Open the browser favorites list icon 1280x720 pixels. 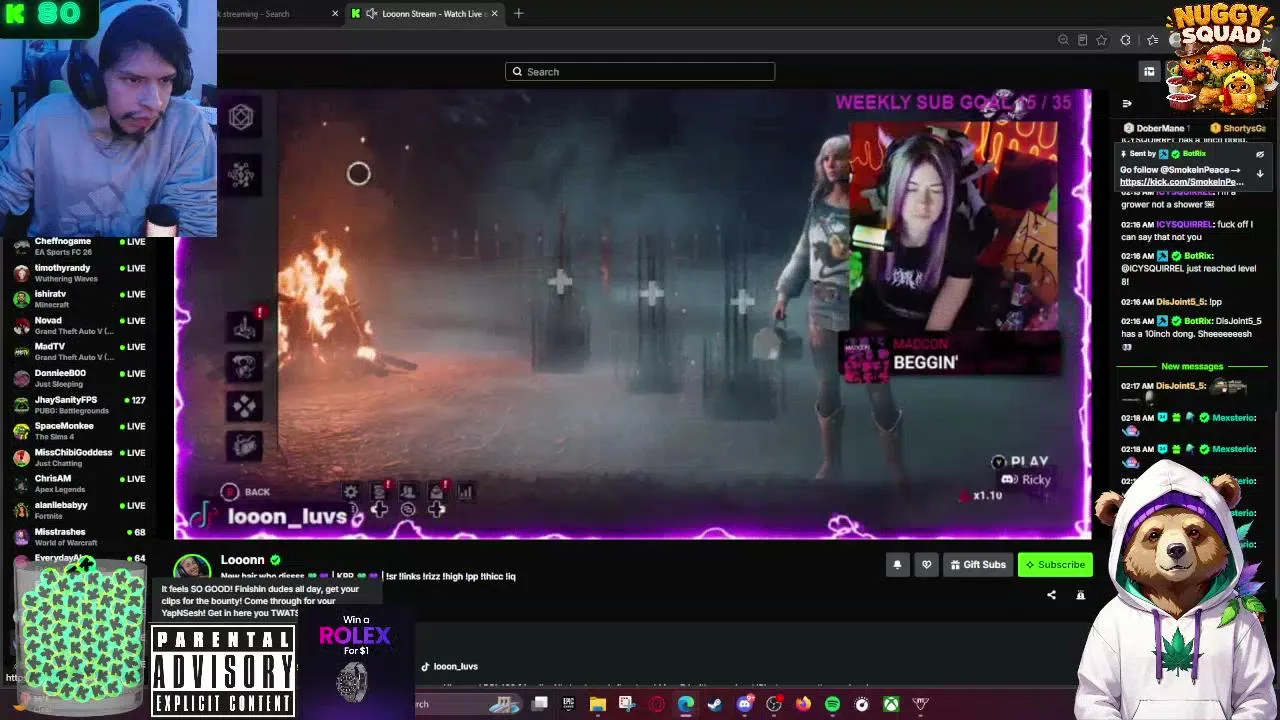click(x=1153, y=40)
